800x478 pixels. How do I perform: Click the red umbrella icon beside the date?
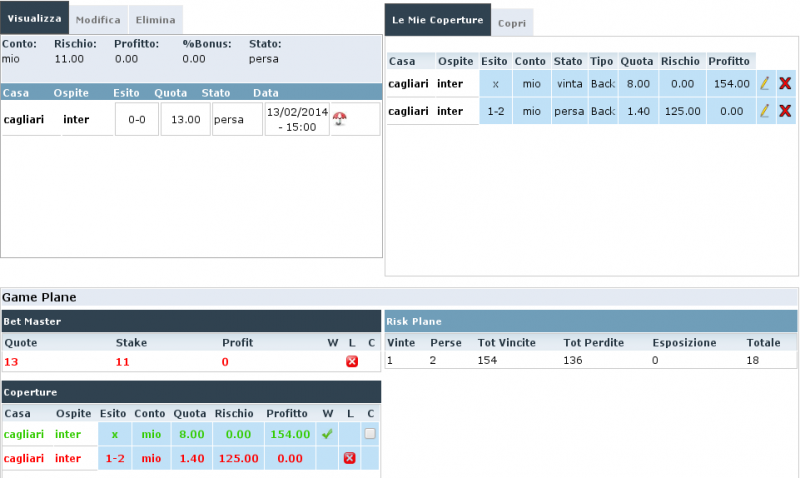[340, 119]
